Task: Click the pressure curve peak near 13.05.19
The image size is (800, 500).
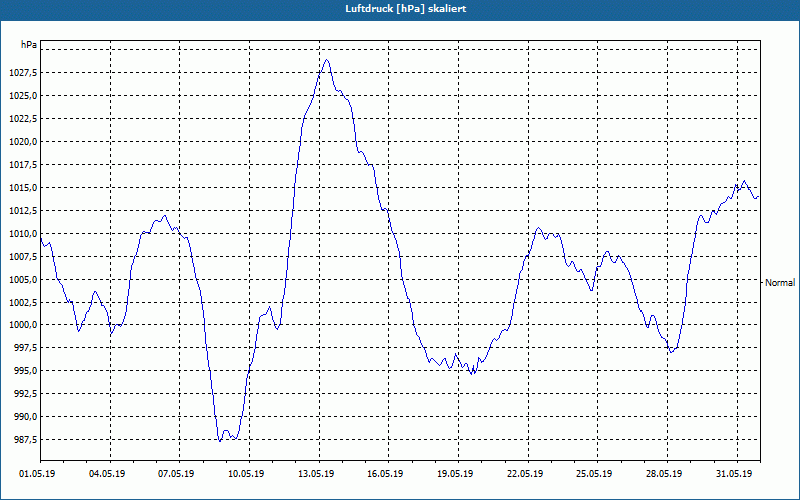Action: [327, 60]
